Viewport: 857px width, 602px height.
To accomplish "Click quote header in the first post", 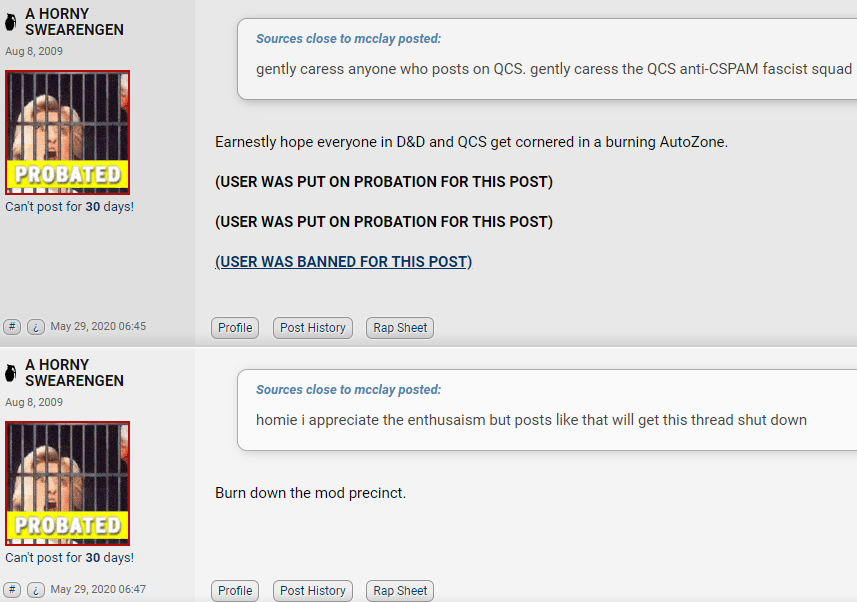I will point(348,39).
